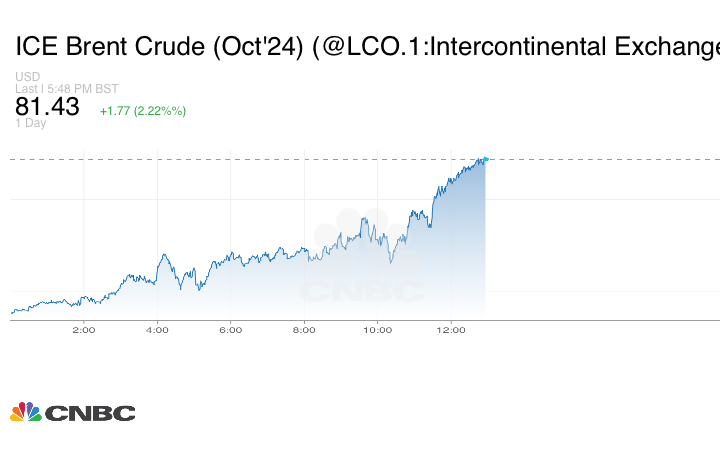Click the green +1.77 (2.22%) change
This screenshot has width=720, height=450.
click(143, 110)
